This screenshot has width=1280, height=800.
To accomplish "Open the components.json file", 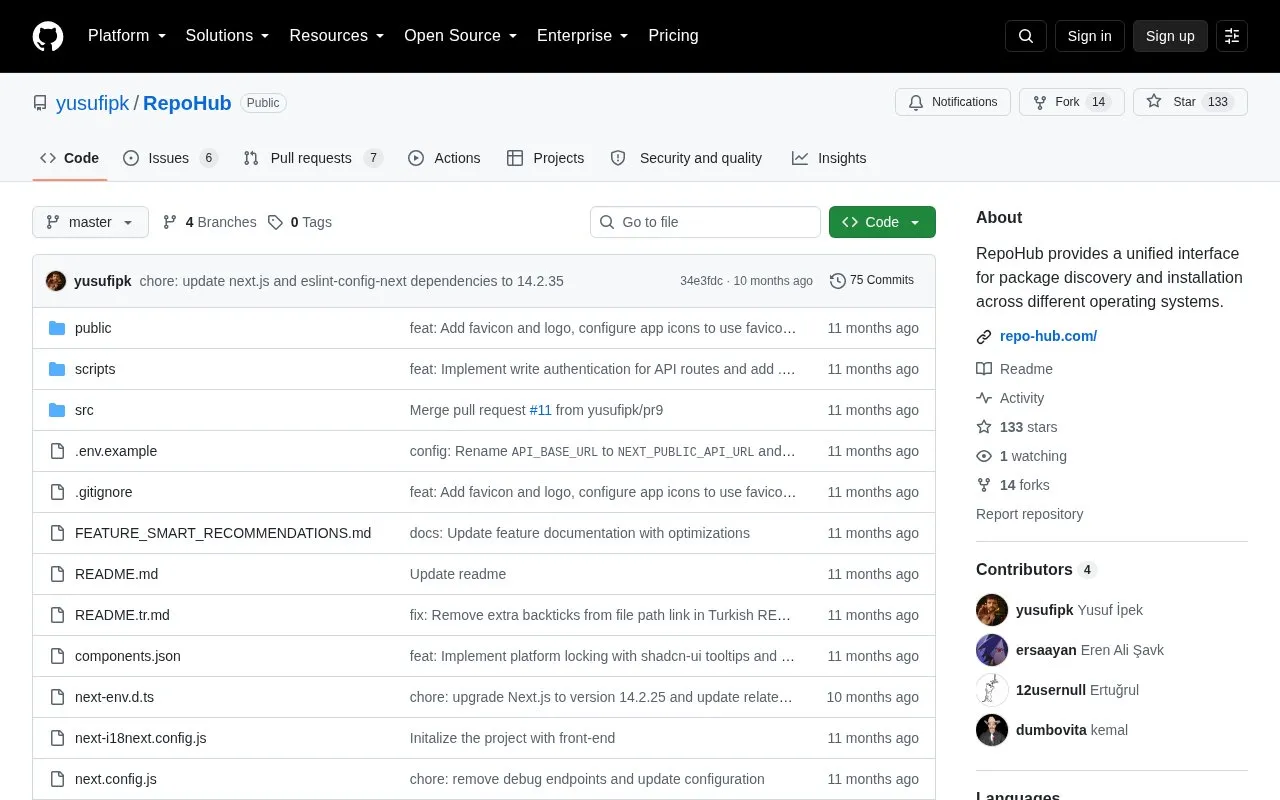I will (x=128, y=656).
